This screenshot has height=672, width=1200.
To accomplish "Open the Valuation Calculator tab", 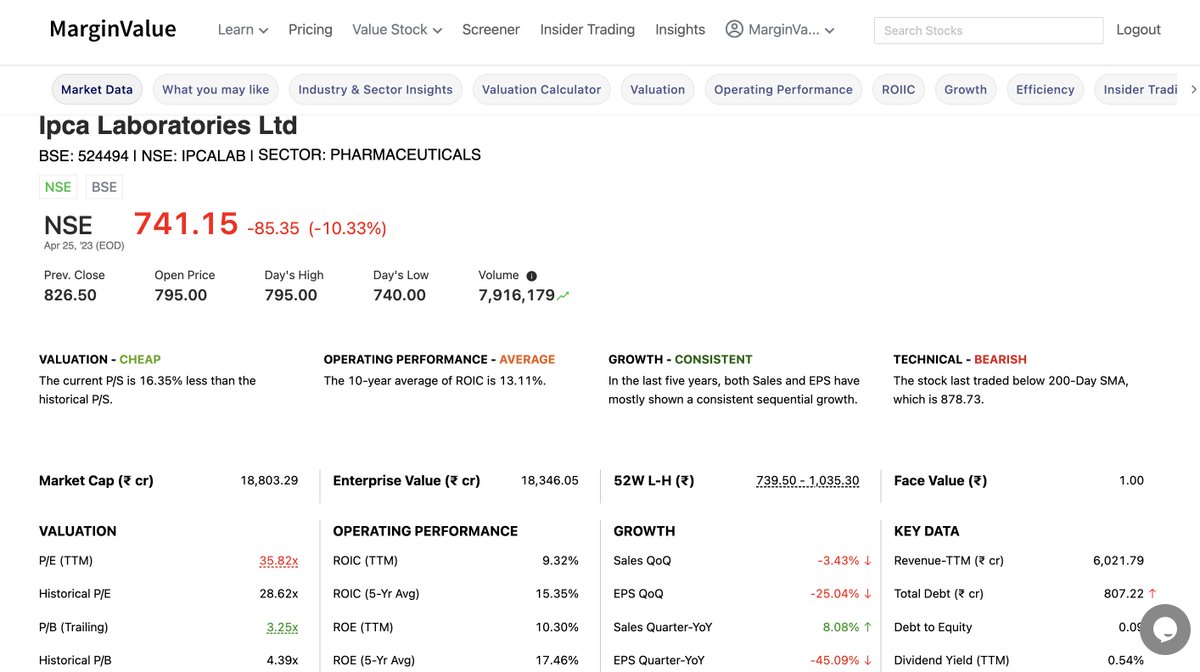I will point(541,89).
